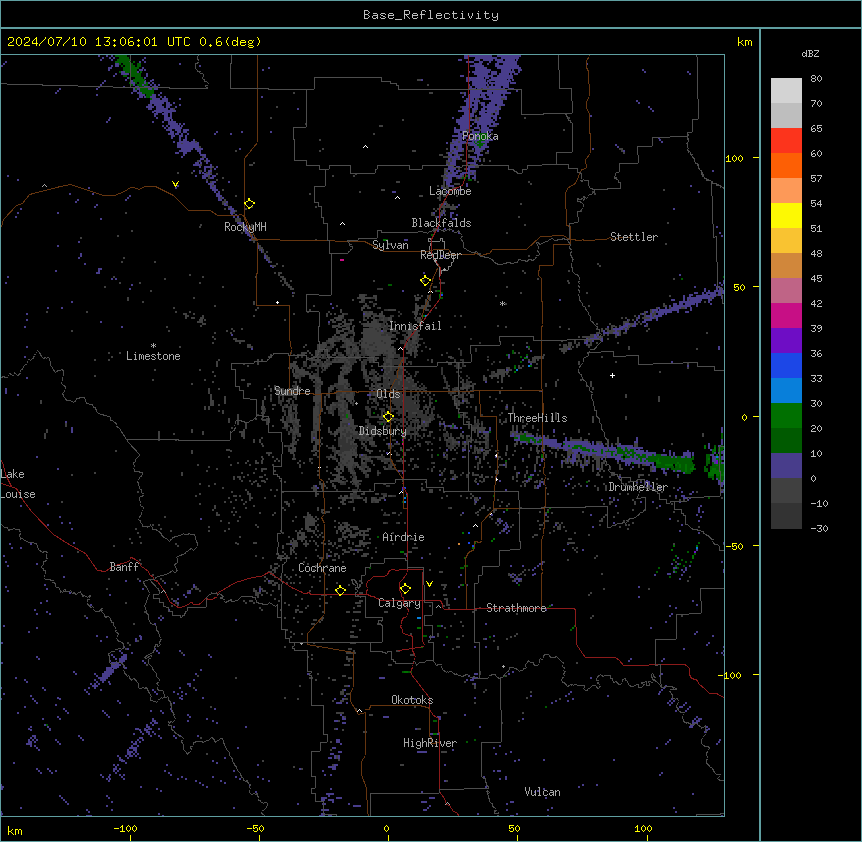The height and width of the screenshot is (842, 862).
Task: Select the yellow diamond marker above Calgary label
Action: click(x=405, y=589)
